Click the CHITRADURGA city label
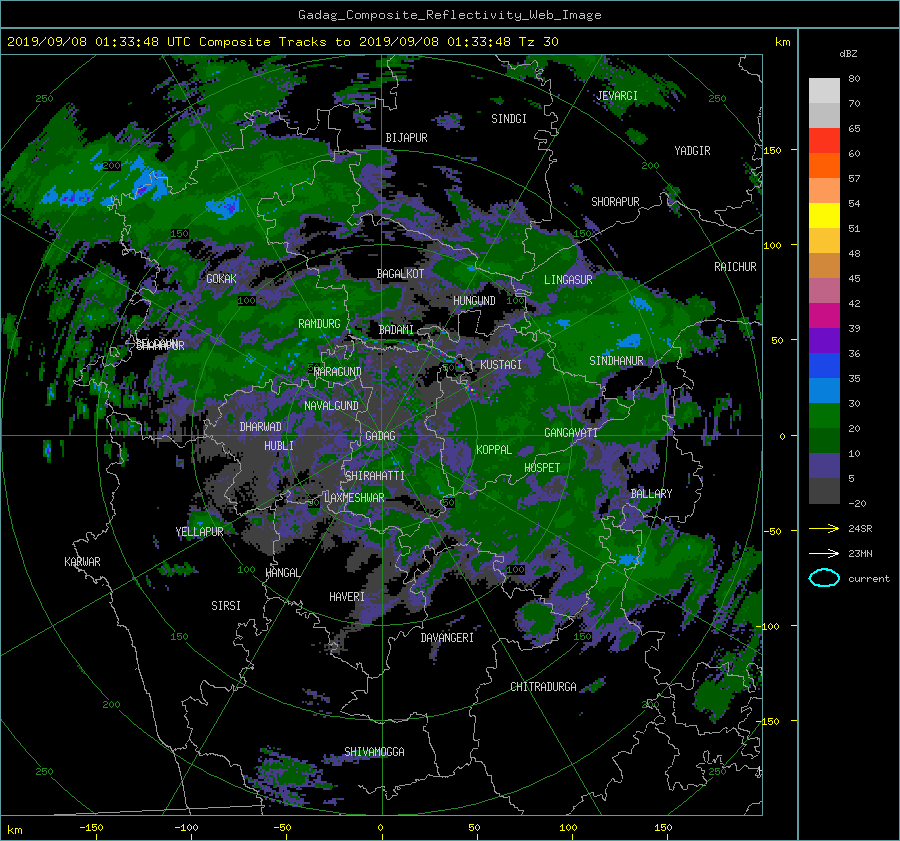 point(543,687)
